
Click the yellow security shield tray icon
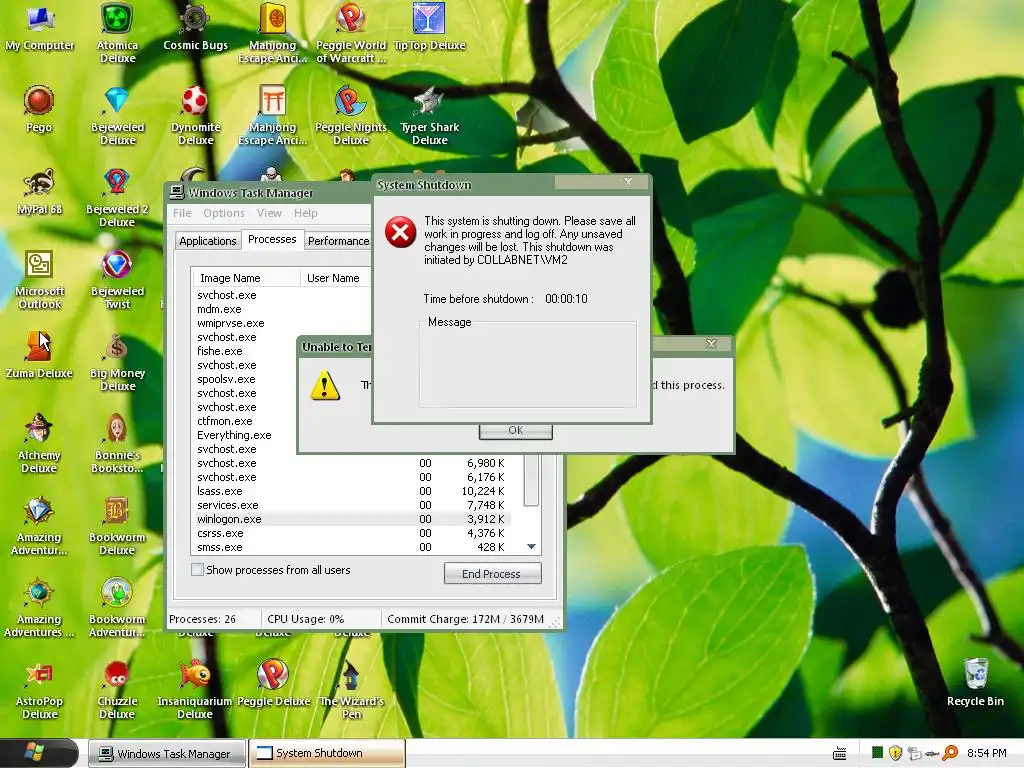[x=895, y=753]
